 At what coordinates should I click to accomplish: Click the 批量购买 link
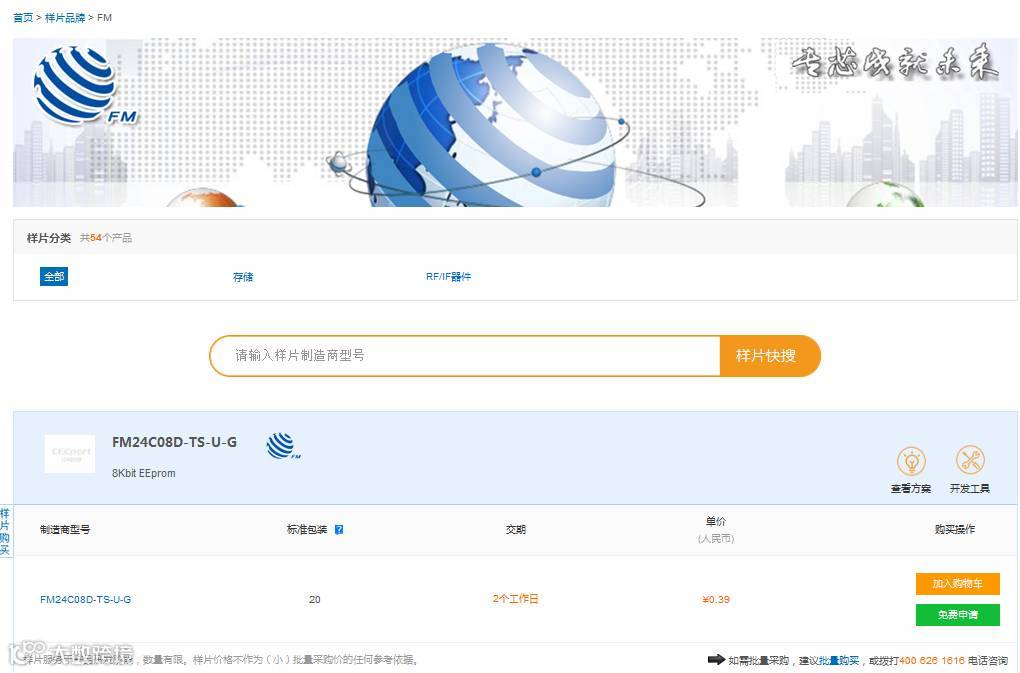839,660
